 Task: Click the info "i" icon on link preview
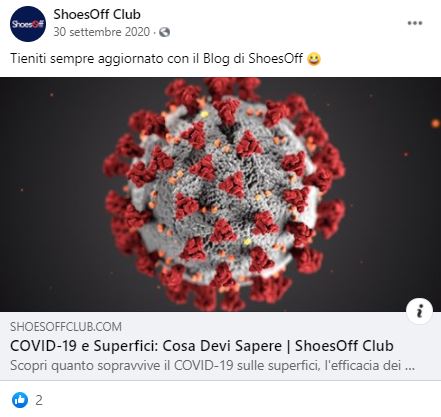pyautogui.click(x=420, y=311)
